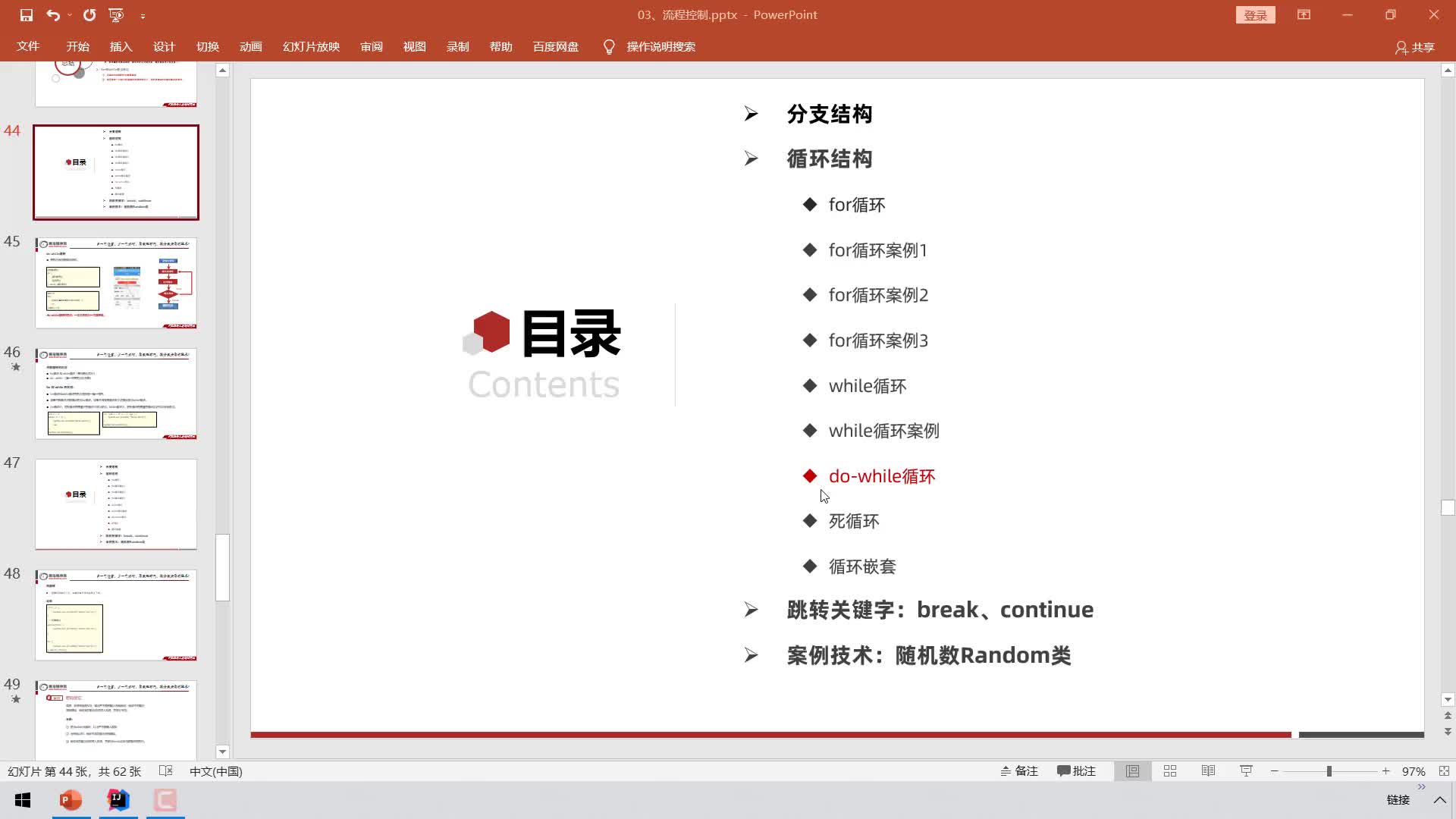
Task: Click thumbnail pane scroll down arrow
Action: (x=222, y=752)
